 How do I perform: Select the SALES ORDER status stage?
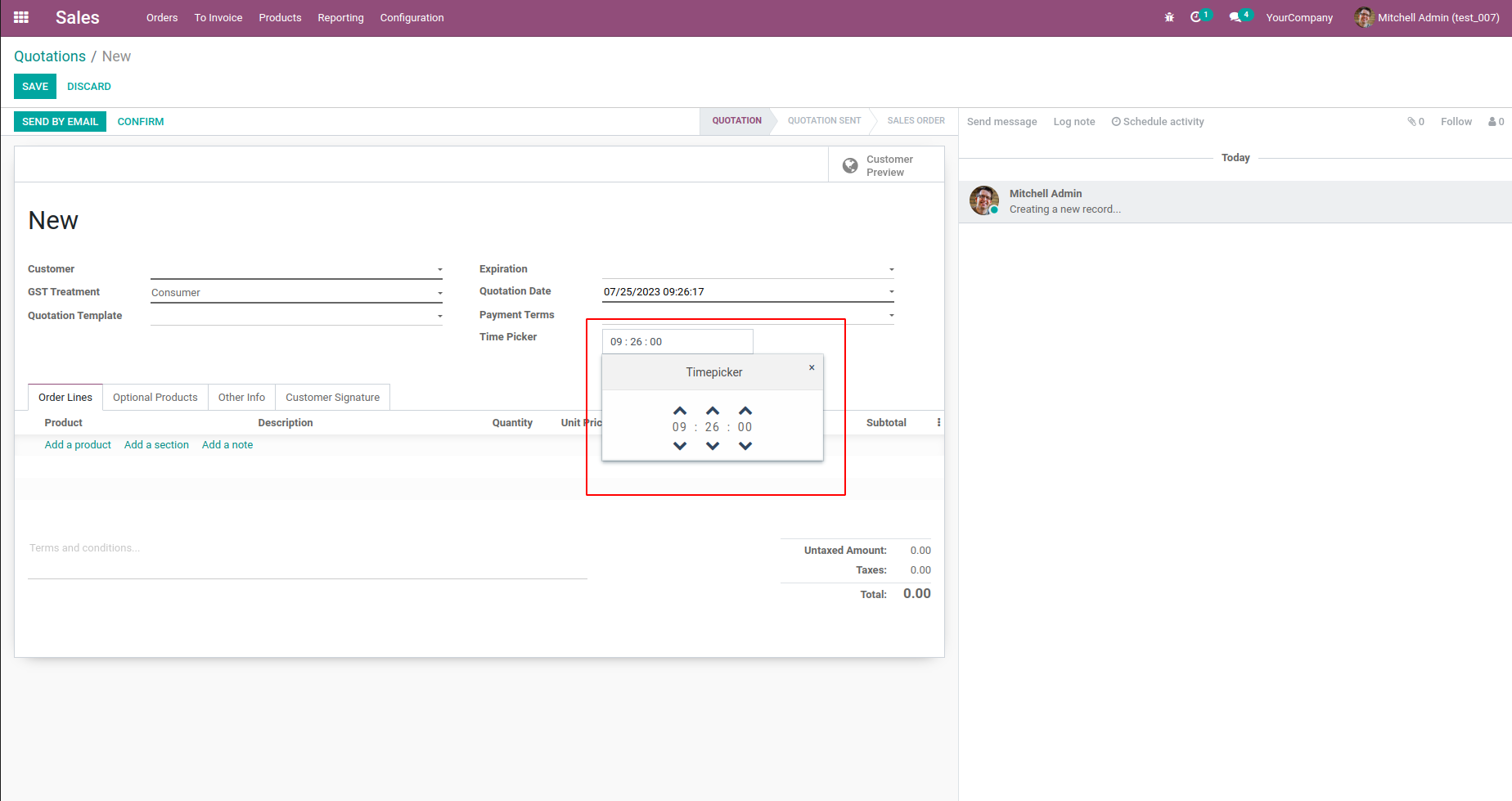916,121
